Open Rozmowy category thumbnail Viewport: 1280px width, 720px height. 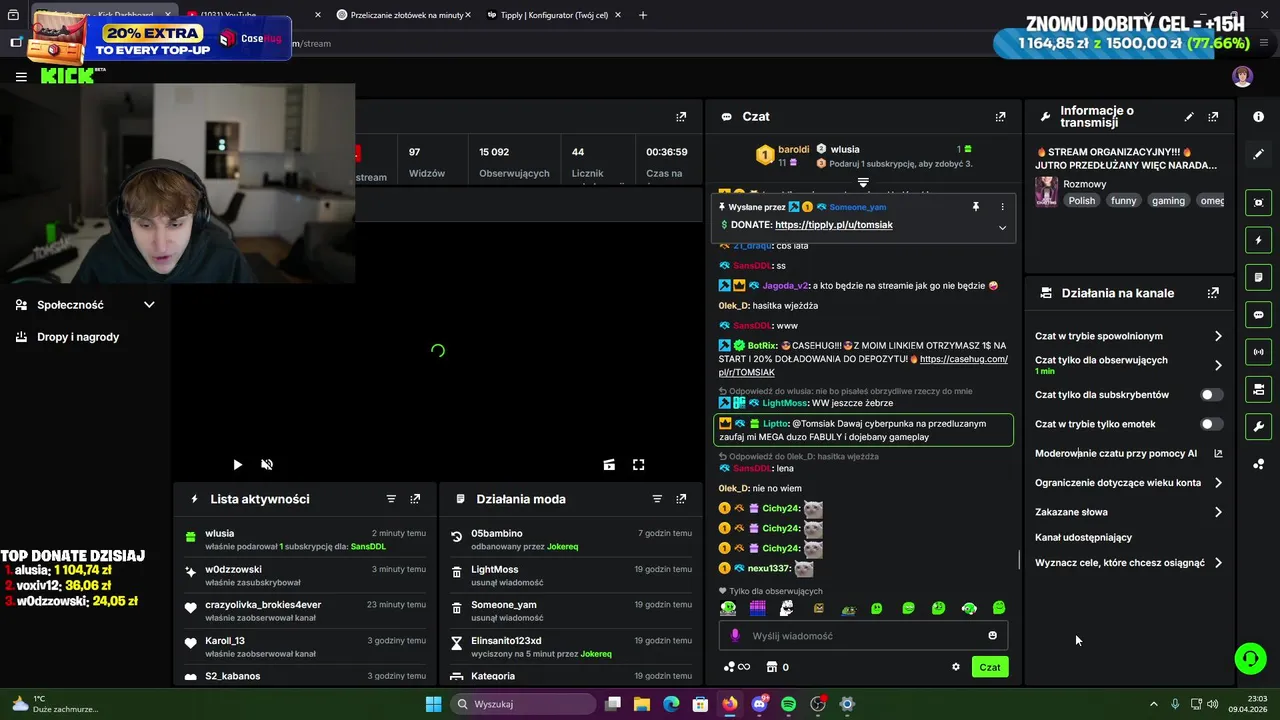click(x=1046, y=192)
